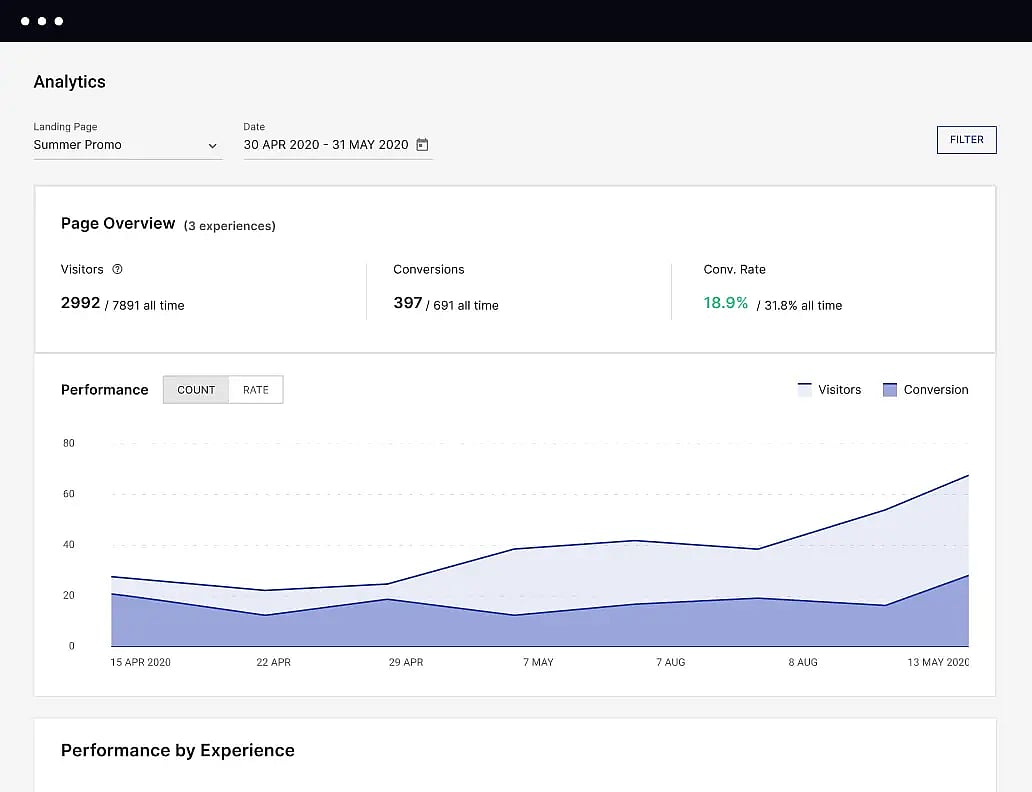Select the 22 APR axis label
The height and width of the screenshot is (792, 1032).
(x=273, y=662)
